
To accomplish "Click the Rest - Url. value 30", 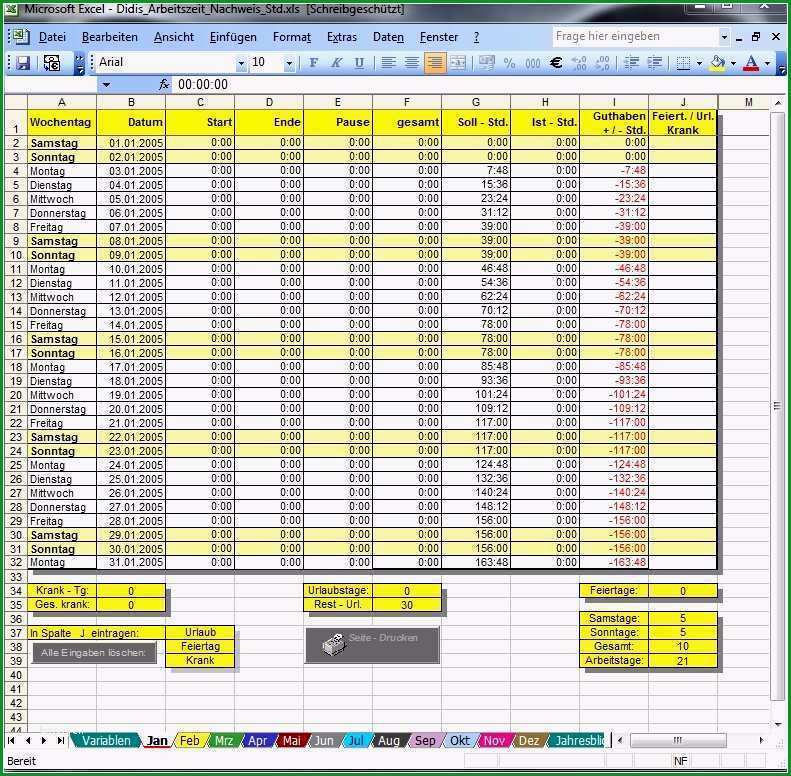I will coord(407,605).
